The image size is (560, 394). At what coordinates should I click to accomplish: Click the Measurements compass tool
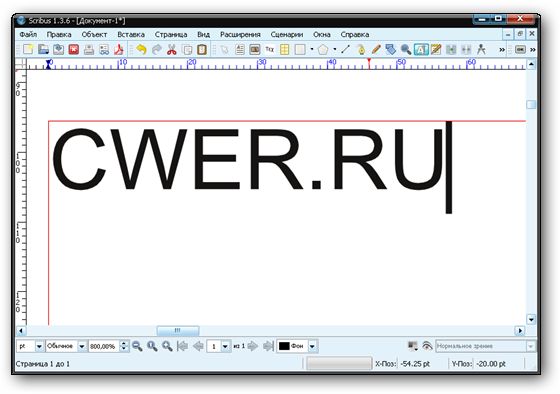[481, 49]
